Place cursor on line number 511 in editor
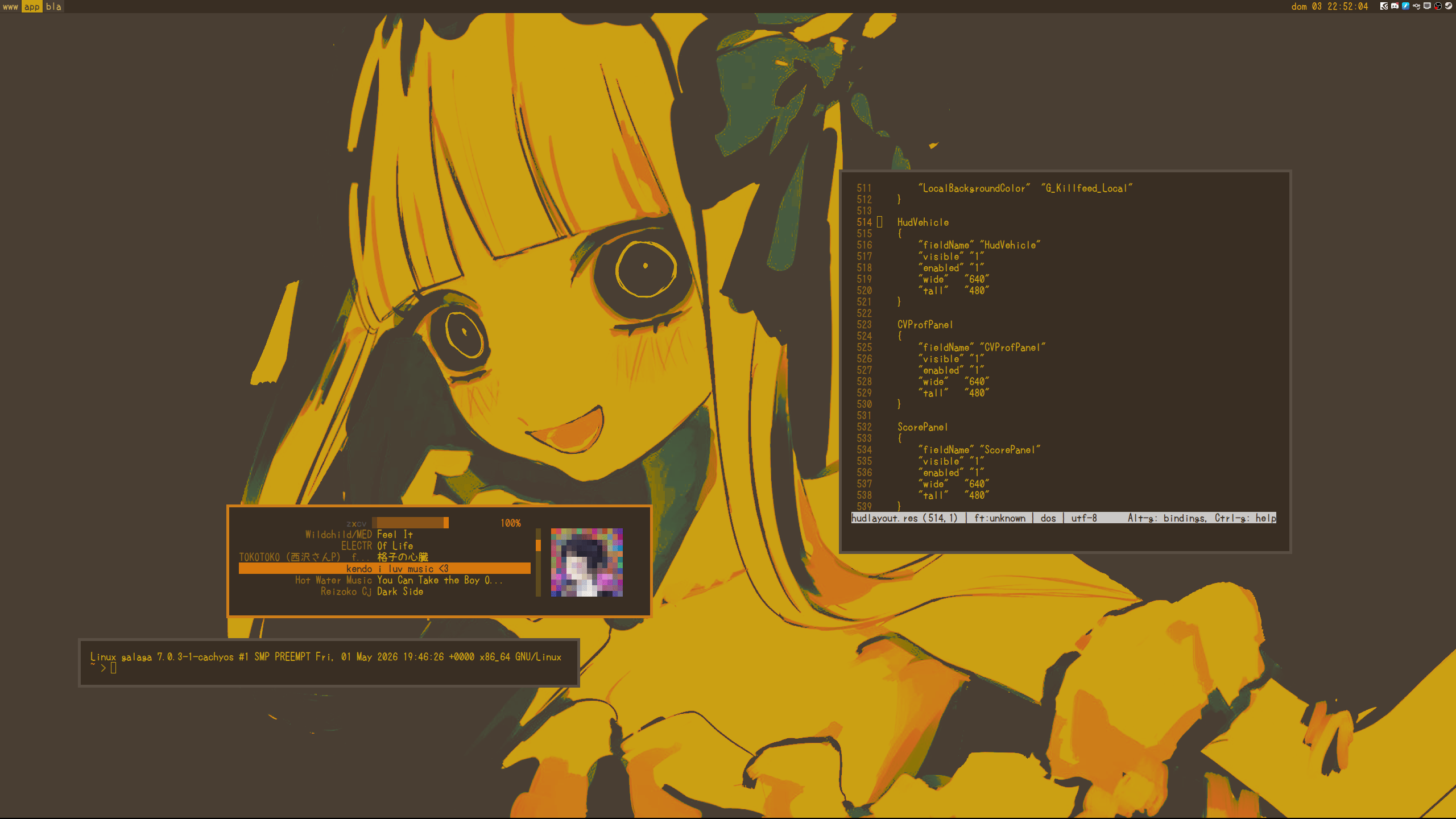This screenshot has height=819, width=1456. point(864,188)
